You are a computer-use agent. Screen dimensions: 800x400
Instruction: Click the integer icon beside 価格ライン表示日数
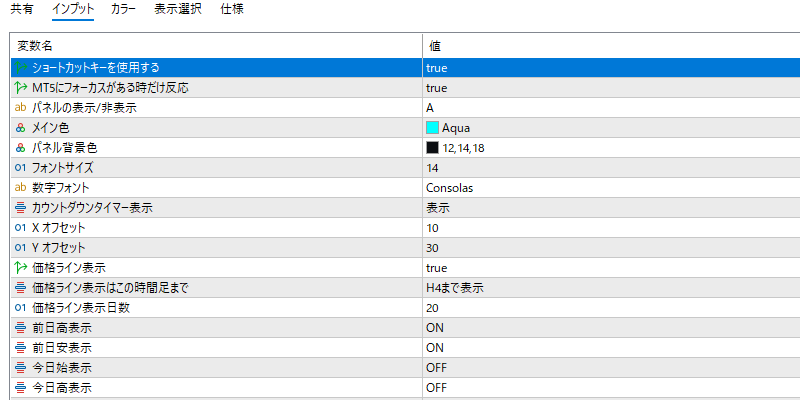click(x=20, y=308)
